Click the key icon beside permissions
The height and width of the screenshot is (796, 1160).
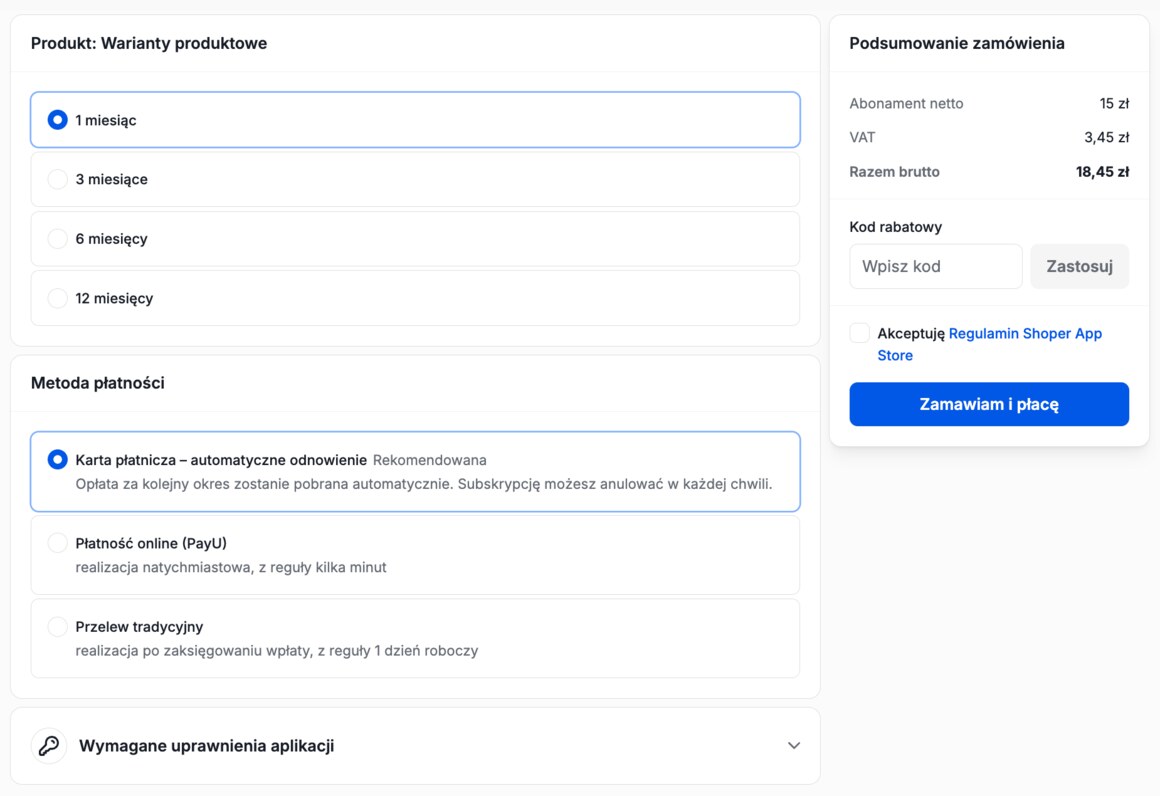49,746
